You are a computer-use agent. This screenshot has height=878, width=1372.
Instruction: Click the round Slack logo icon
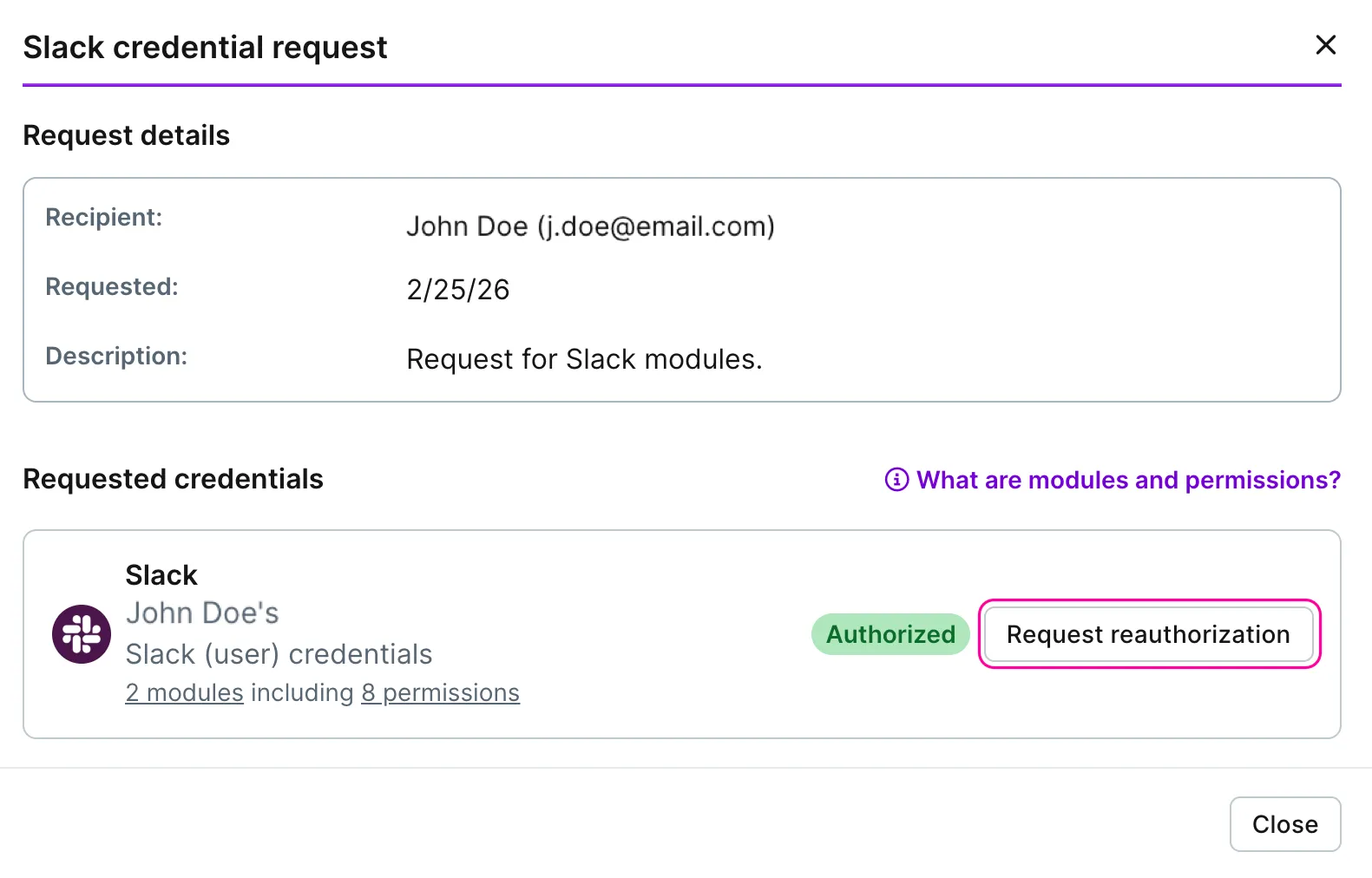[82, 634]
